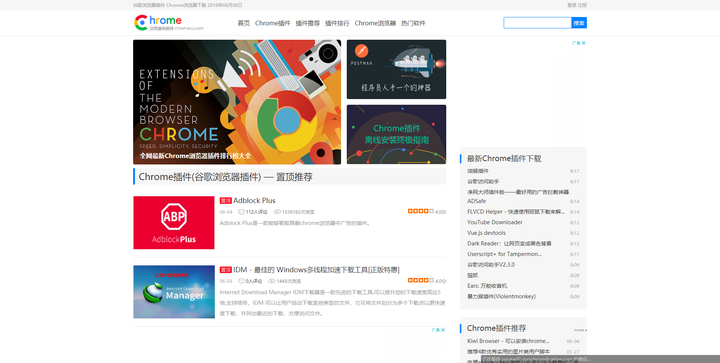
Task: Click the star rating of IDM post
Action: click(421, 280)
